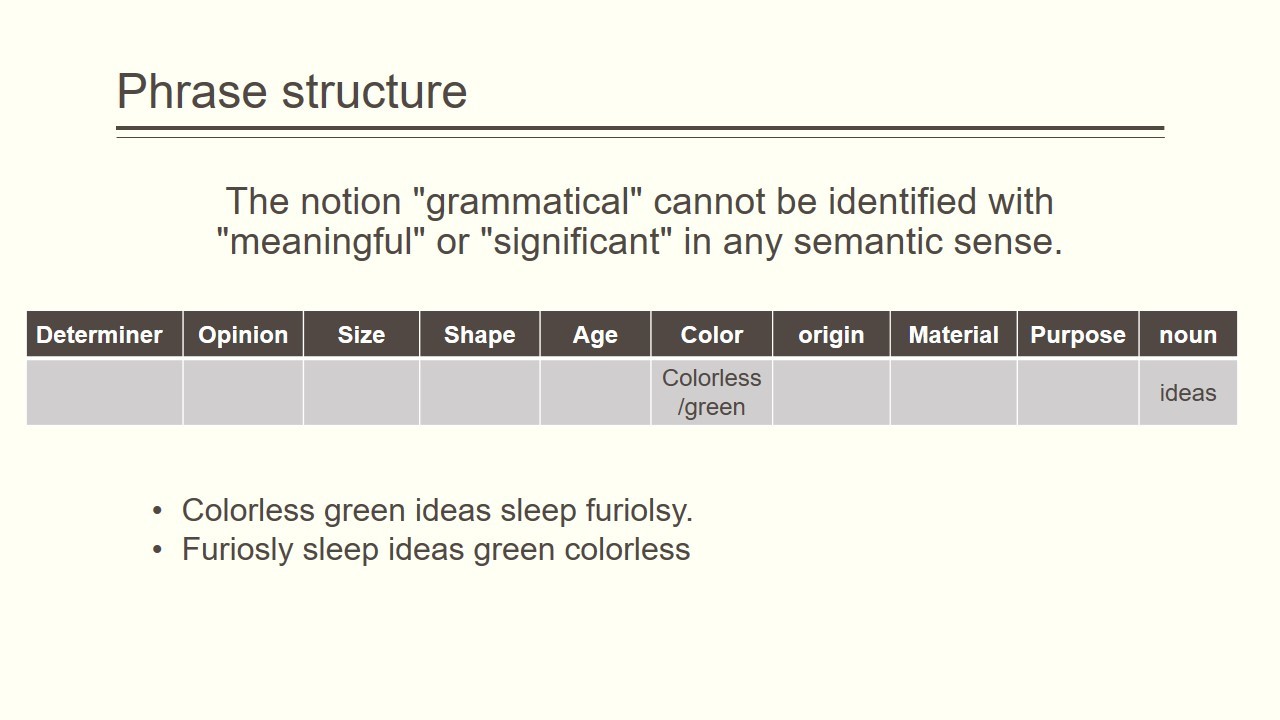Viewport: 1280px width, 720px height.
Task: Click the quote starting 'The notion grammatical'
Action: pyautogui.click(x=640, y=221)
